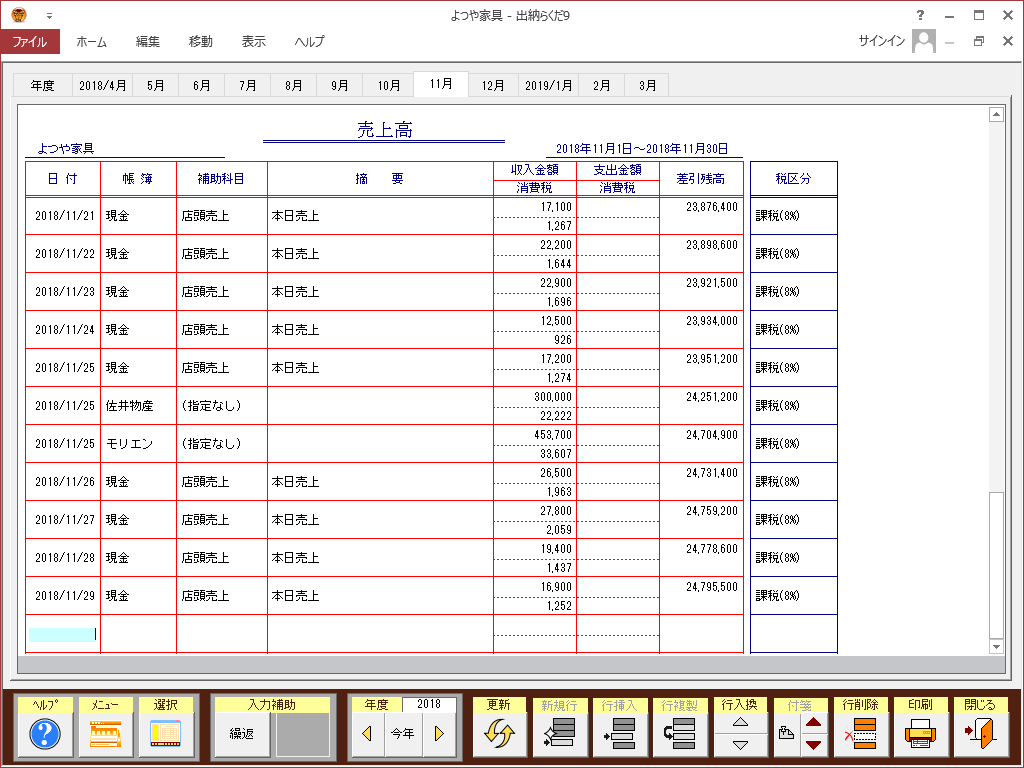
Task: Click the 付箋 sticky note icon
Action: click(x=787, y=733)
